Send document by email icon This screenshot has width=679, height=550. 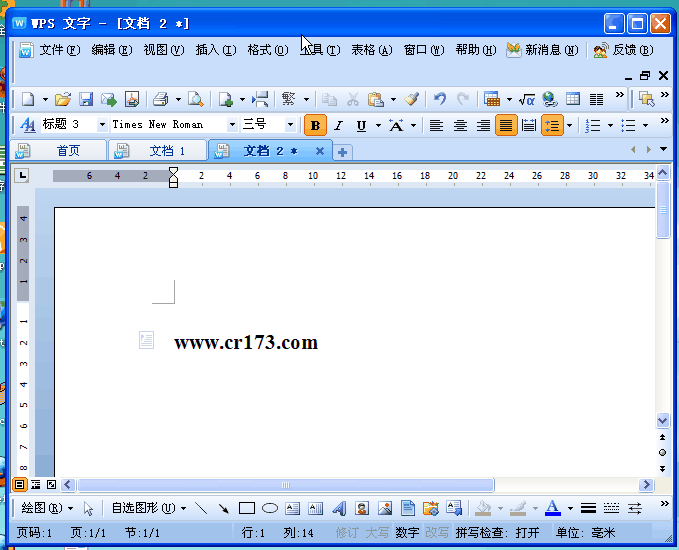(109, 99)
